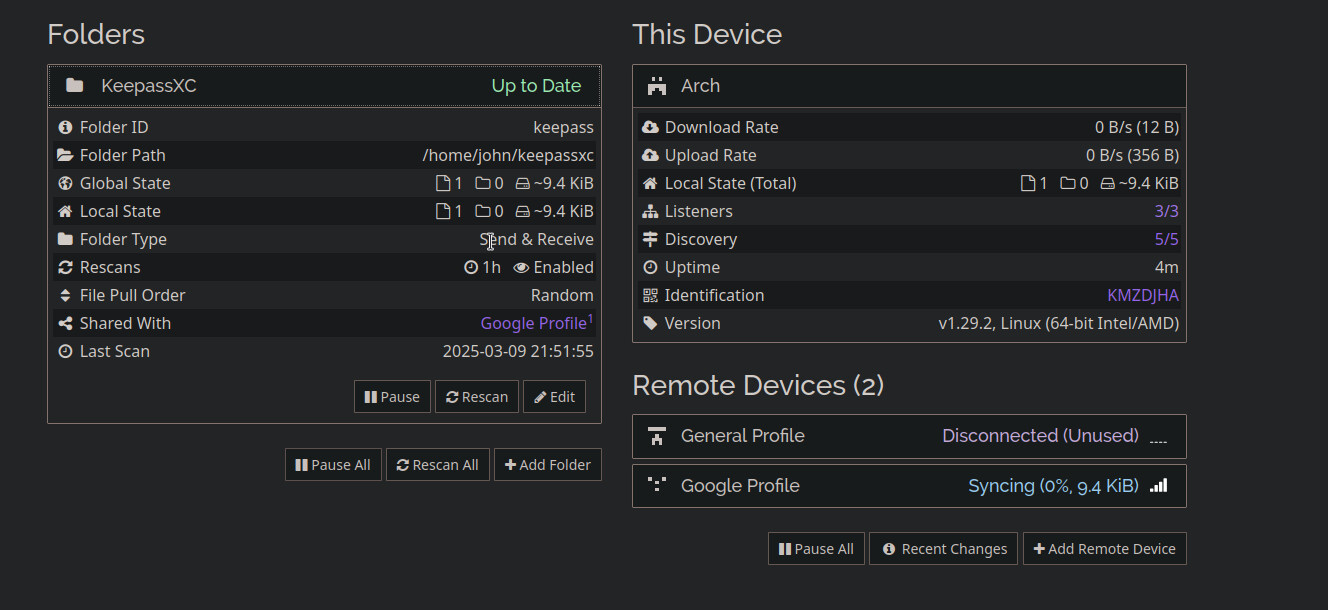Rescan the KeepassXC folder
Image resolution: width=1328 pixels, height=610 pixels.
[x=477, y=397]
